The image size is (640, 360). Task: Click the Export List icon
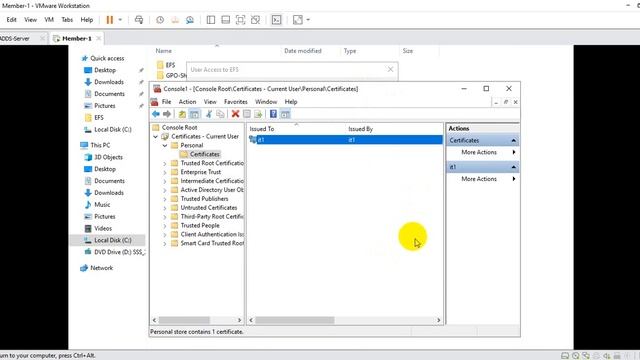[258, 114]
